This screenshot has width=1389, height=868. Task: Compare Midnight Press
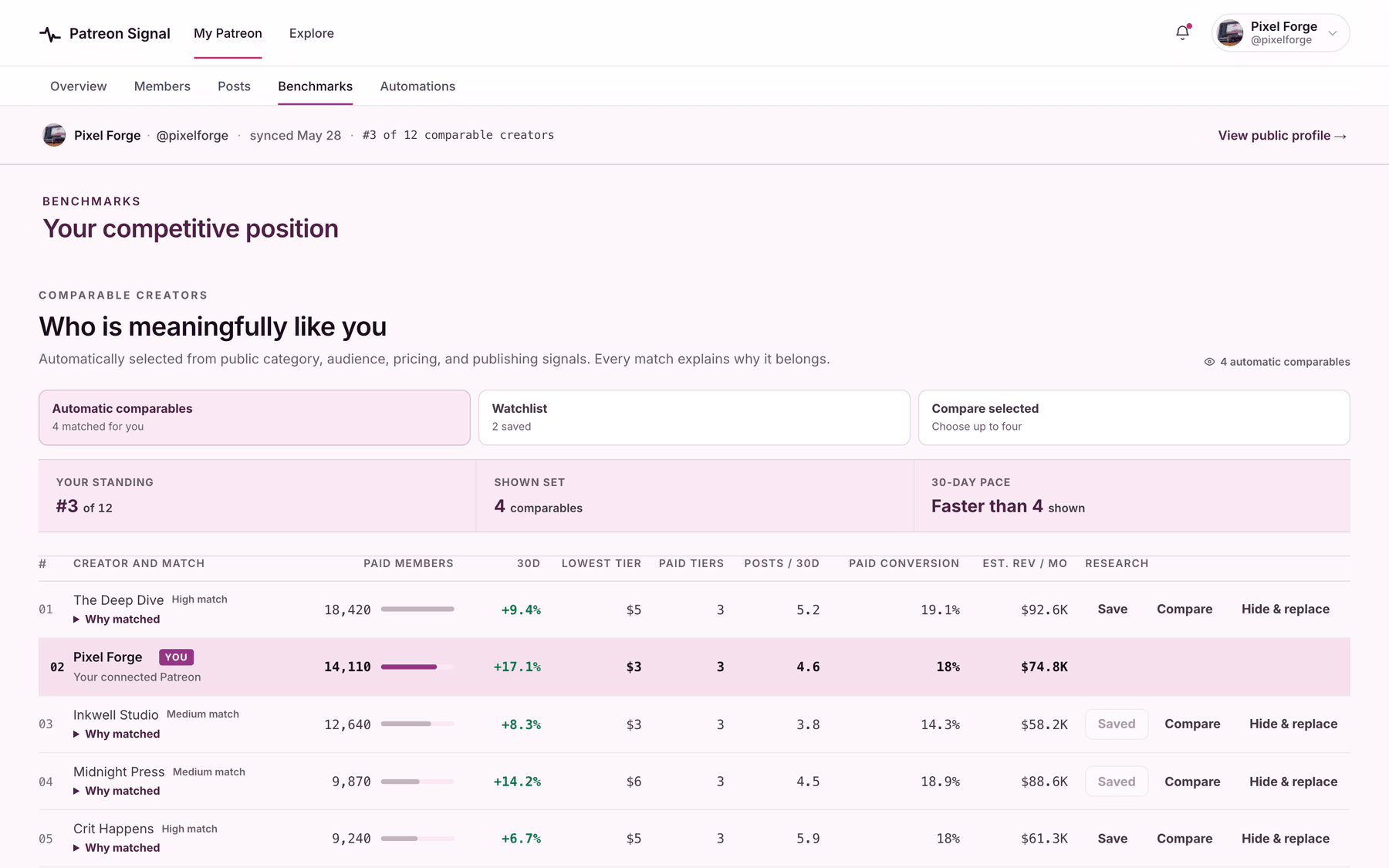pyautogui.click(x=1192, y=782)
